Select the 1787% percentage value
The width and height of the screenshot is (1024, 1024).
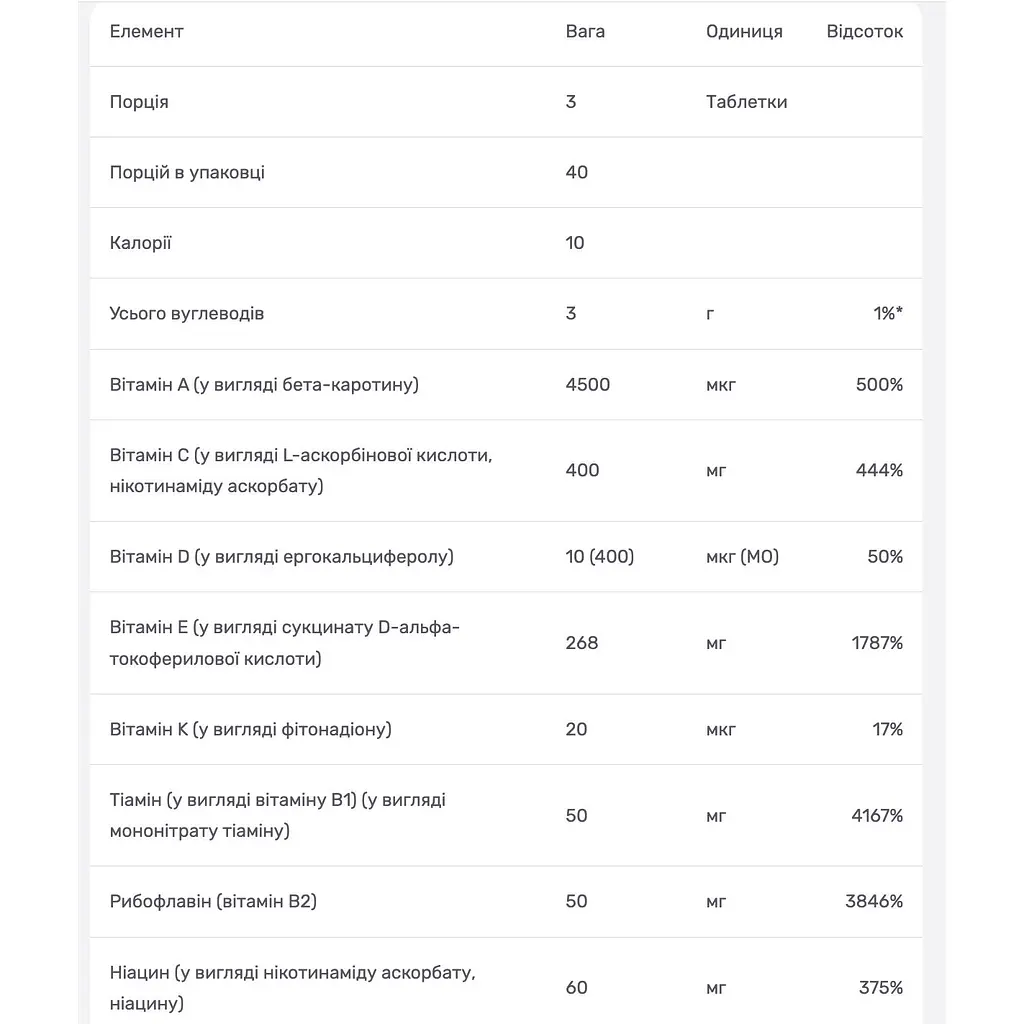click(877, 643)
